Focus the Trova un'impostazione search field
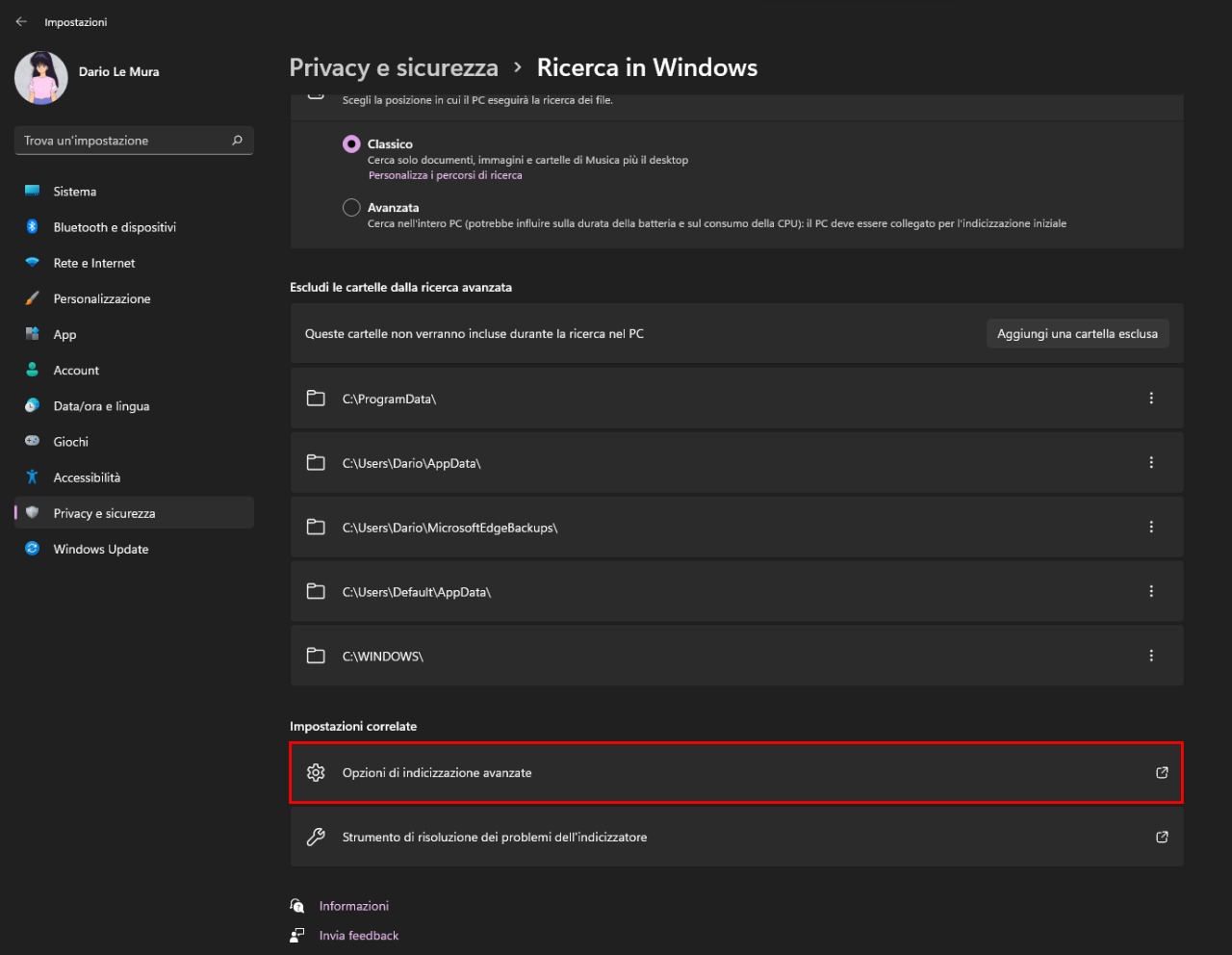 click(x=134, y=141)
